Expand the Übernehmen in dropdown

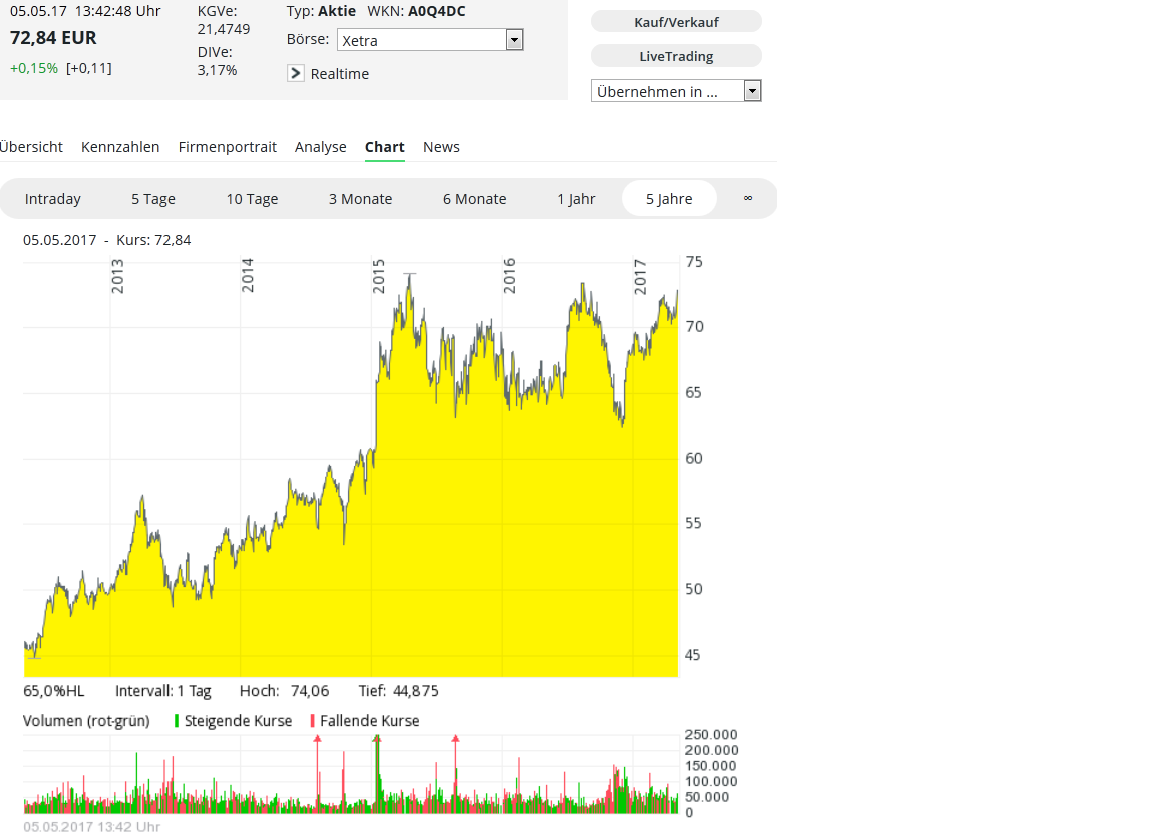[676, 91]
